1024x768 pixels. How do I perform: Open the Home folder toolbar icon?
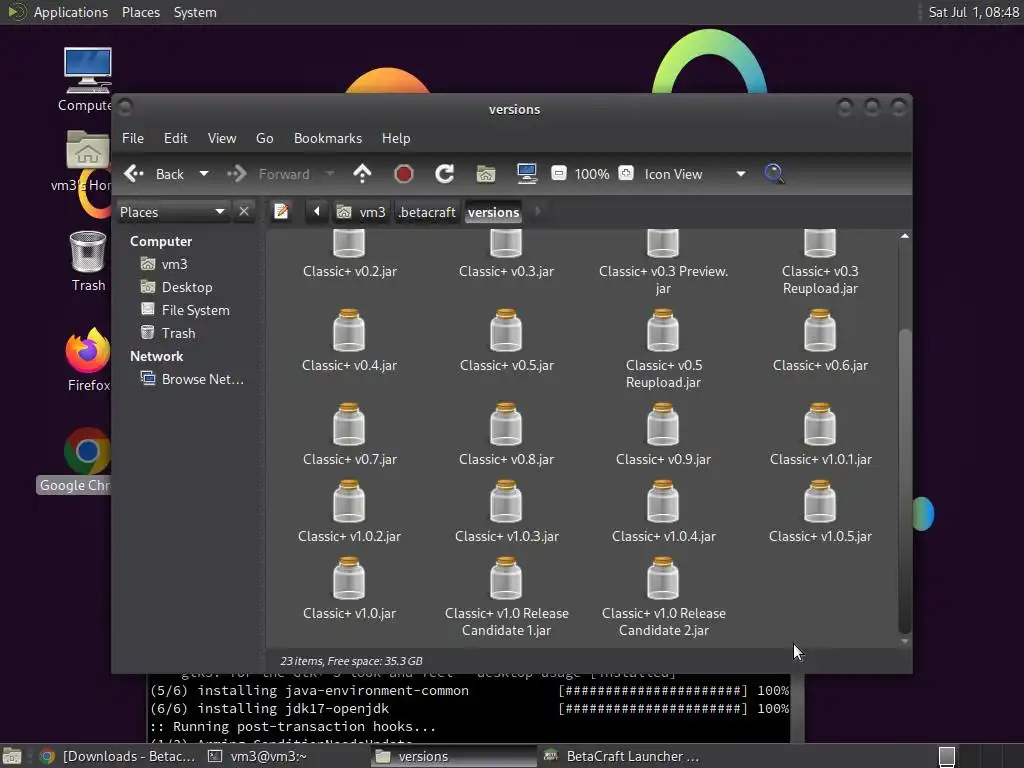click(x=486, y=174)
